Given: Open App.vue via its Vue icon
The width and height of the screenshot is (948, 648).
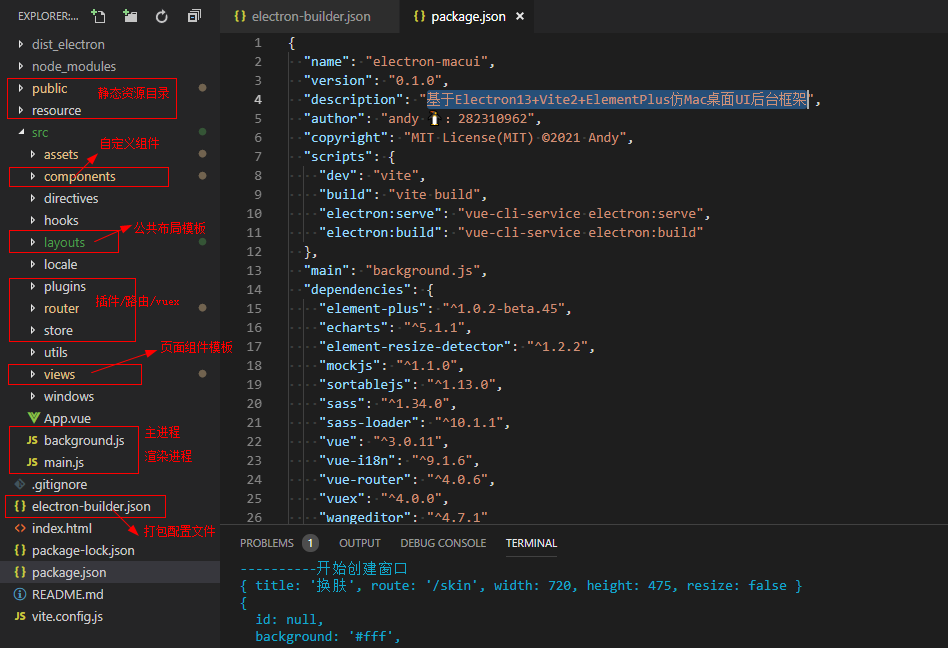Looking at the screenshot, I should [x=32, y=418].
